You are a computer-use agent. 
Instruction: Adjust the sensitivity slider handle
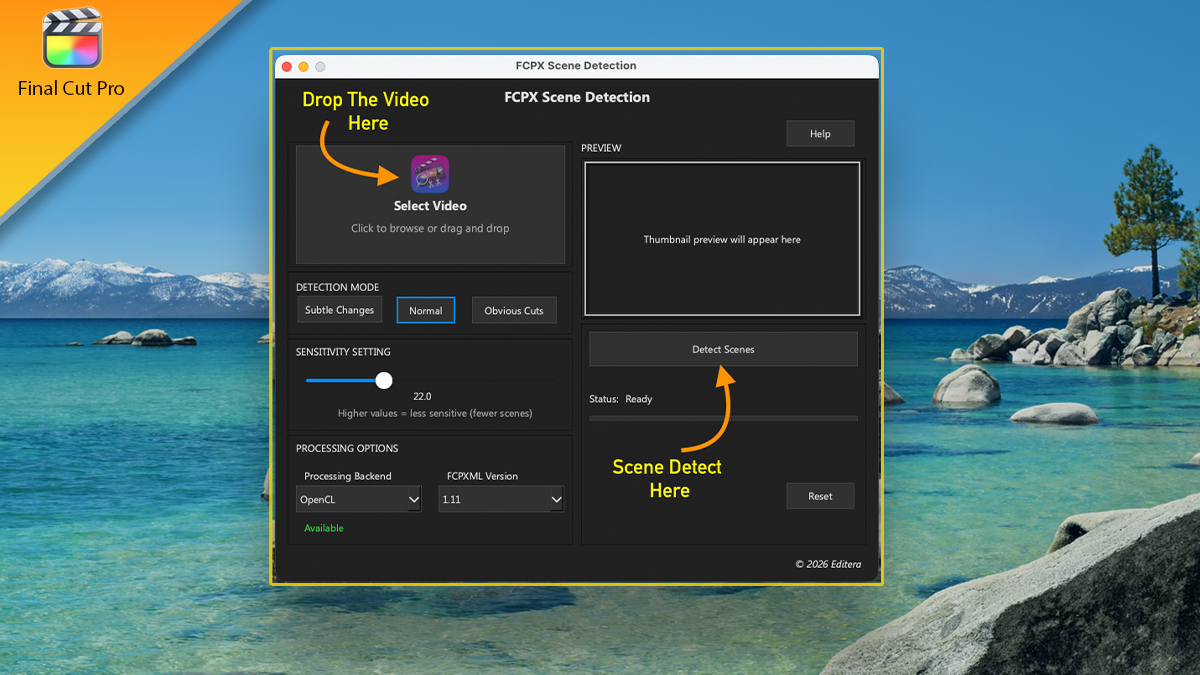[383, 381]
